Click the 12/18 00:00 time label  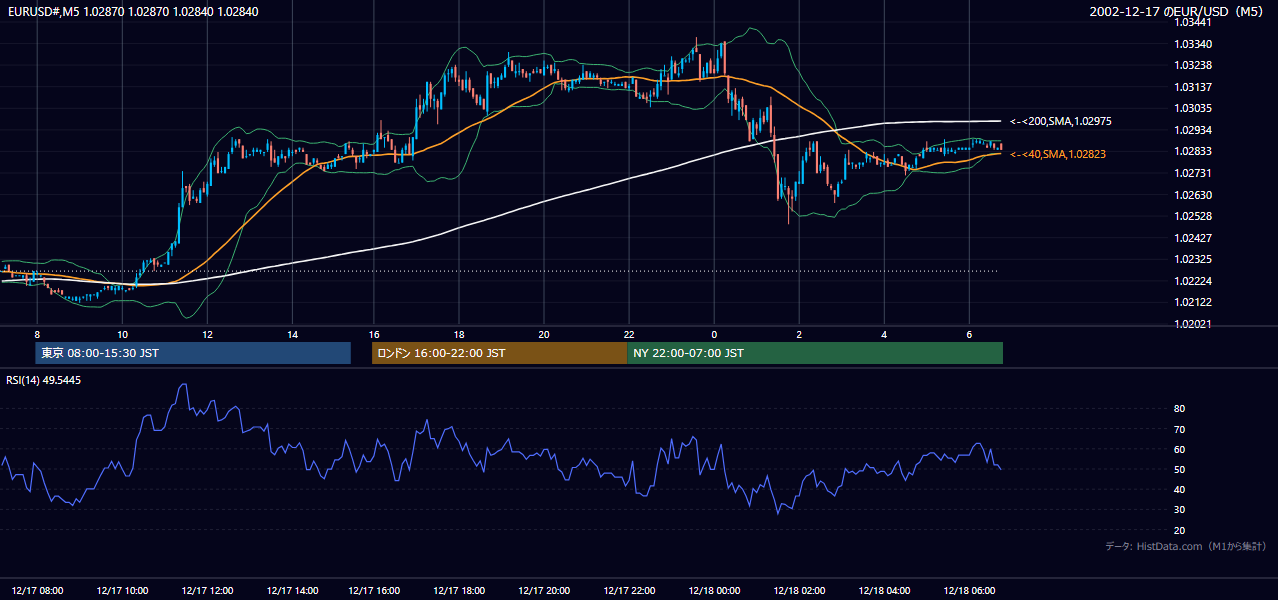[x=714, y=591]
